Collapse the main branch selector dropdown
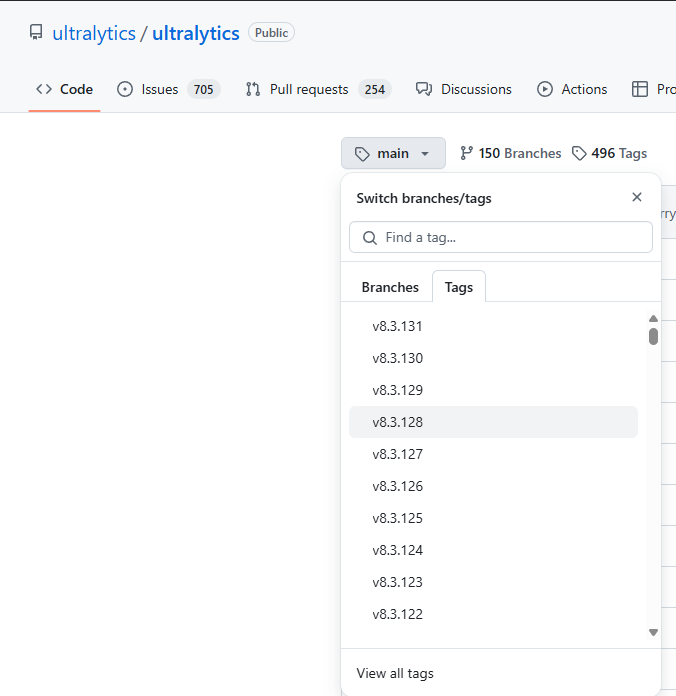The width and height of the screenshot is (676, 696). (393, 153)
